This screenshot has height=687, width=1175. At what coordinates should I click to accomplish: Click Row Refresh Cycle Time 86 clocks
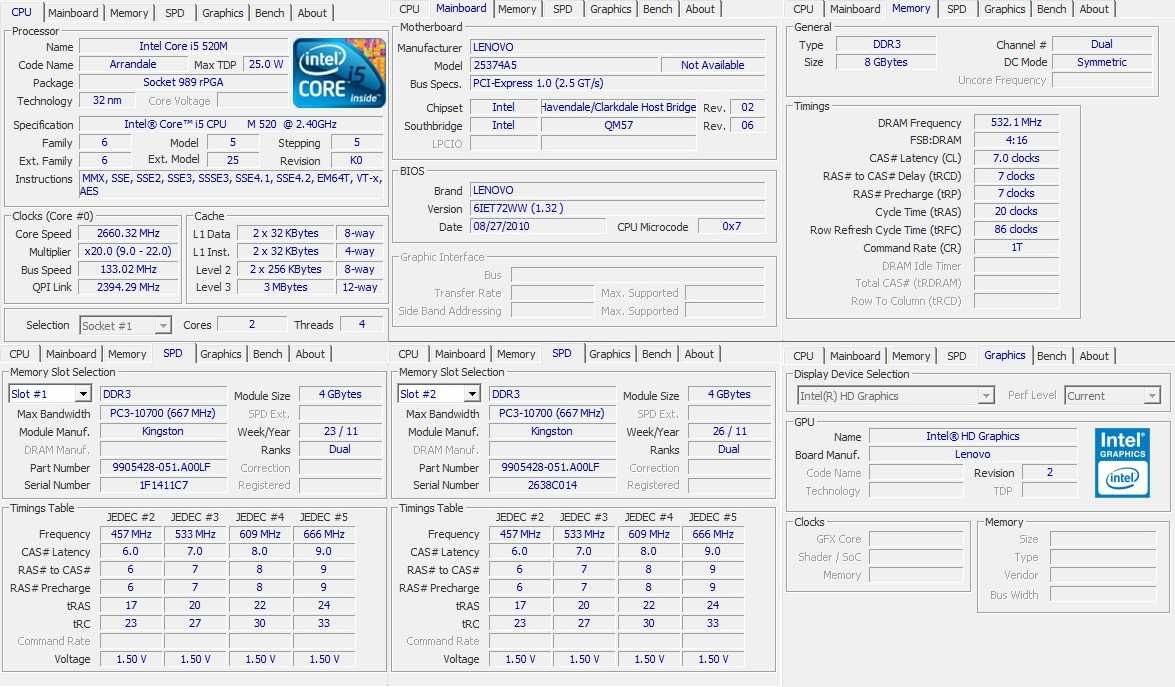[1016, 229]
